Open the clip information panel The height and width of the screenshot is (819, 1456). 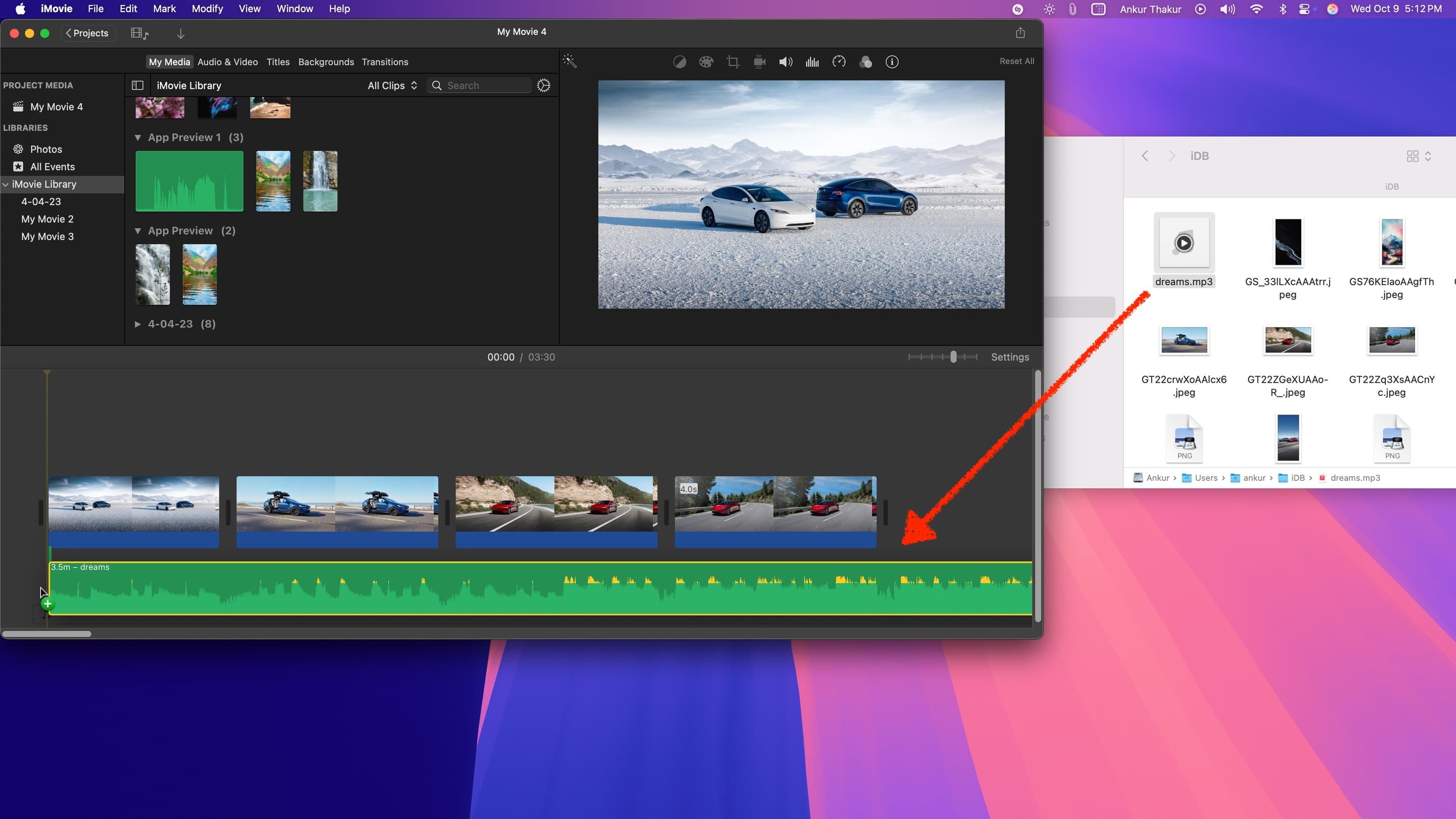[x=892, y=62]
